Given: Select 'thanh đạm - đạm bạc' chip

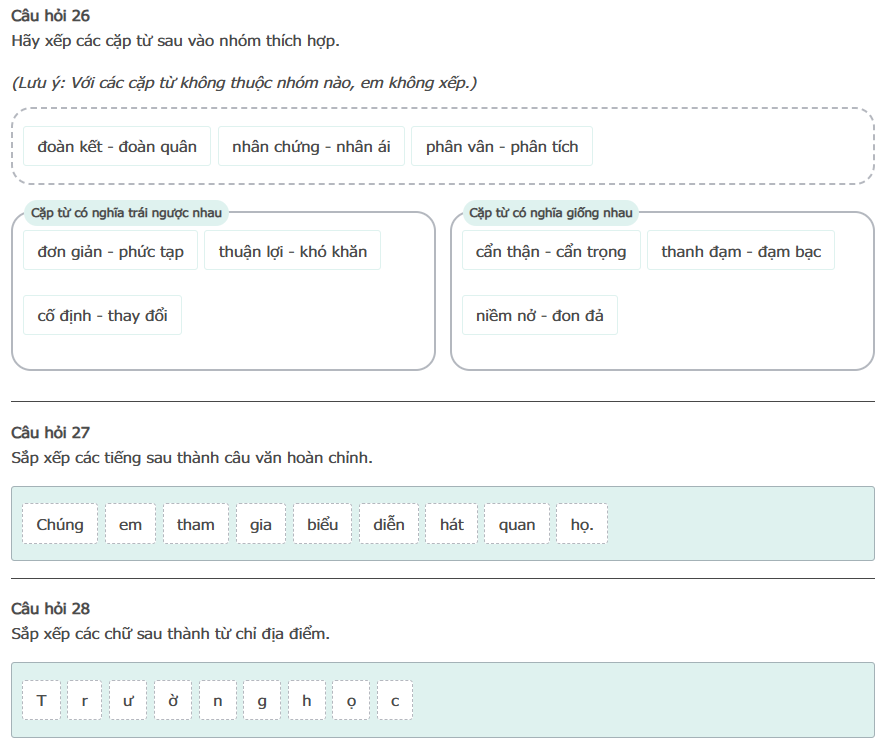Looking at the screenshot, I should (741, 251).
